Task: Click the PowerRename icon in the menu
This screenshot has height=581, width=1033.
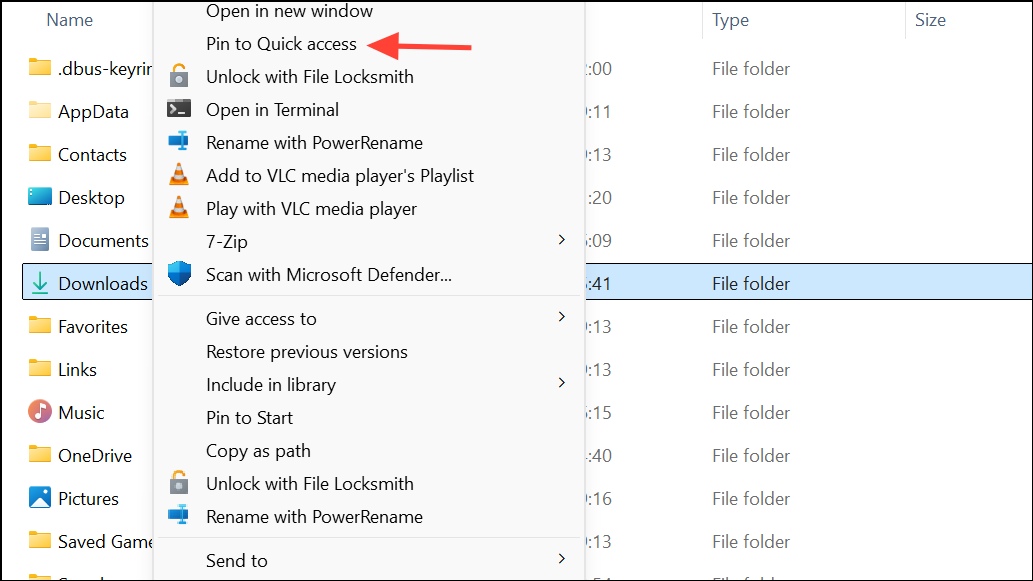Action: pos(180,142)
